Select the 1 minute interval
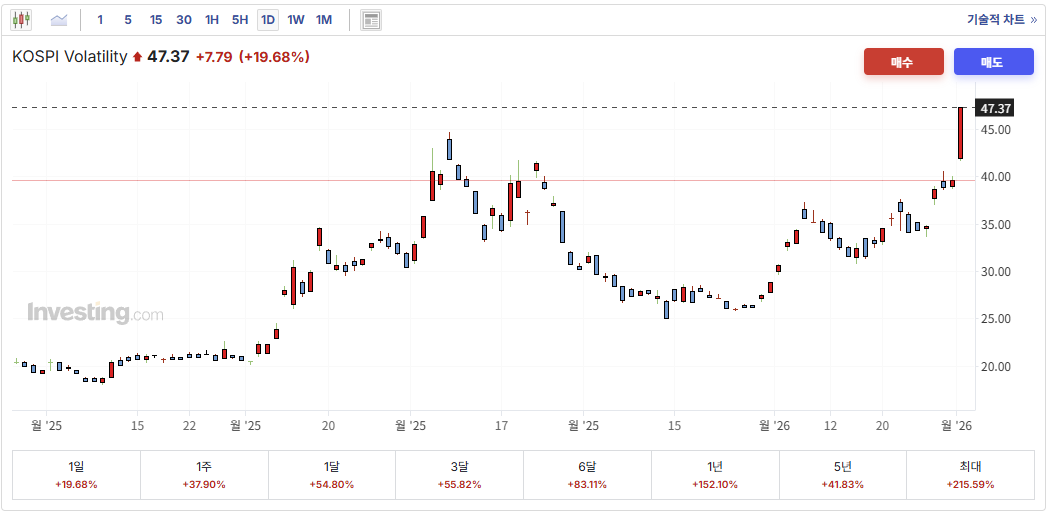Screen dimensions: 1049x515 pos(100,20)
